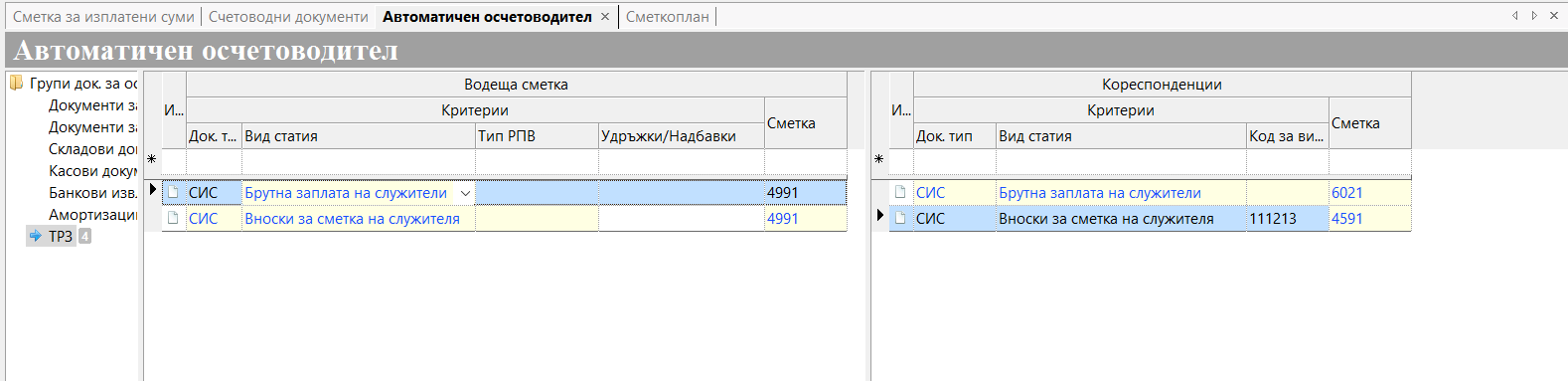Sort by Вид статия column in Водеща сметка
This screenshot has width=1568, height=381.
(359, 136)
